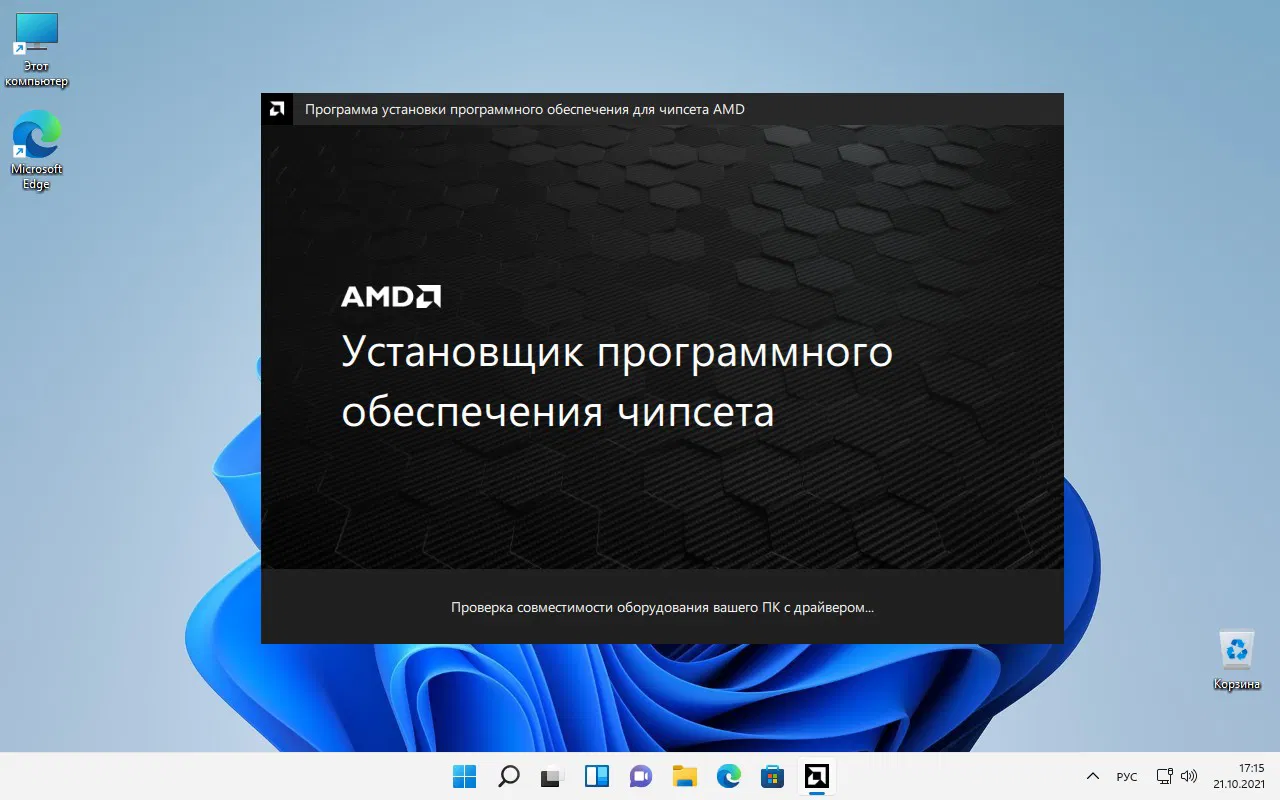Open volume control from the speaker icon
The width and height of the screenshot is (1280, 800).
1189,776
